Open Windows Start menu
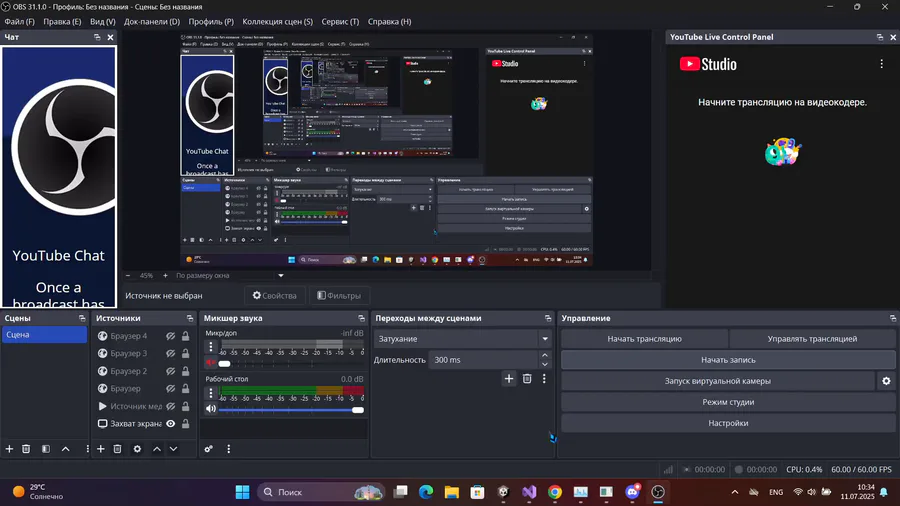Image resolution: width=900 pixels, height=506 pixels. pos(243,492)
